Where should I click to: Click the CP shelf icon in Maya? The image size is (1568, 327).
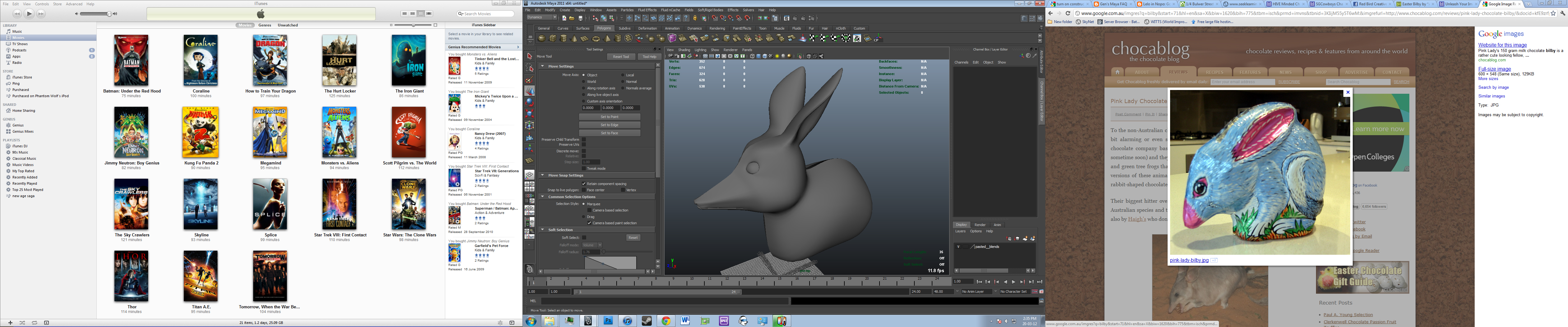coord(878,38)
